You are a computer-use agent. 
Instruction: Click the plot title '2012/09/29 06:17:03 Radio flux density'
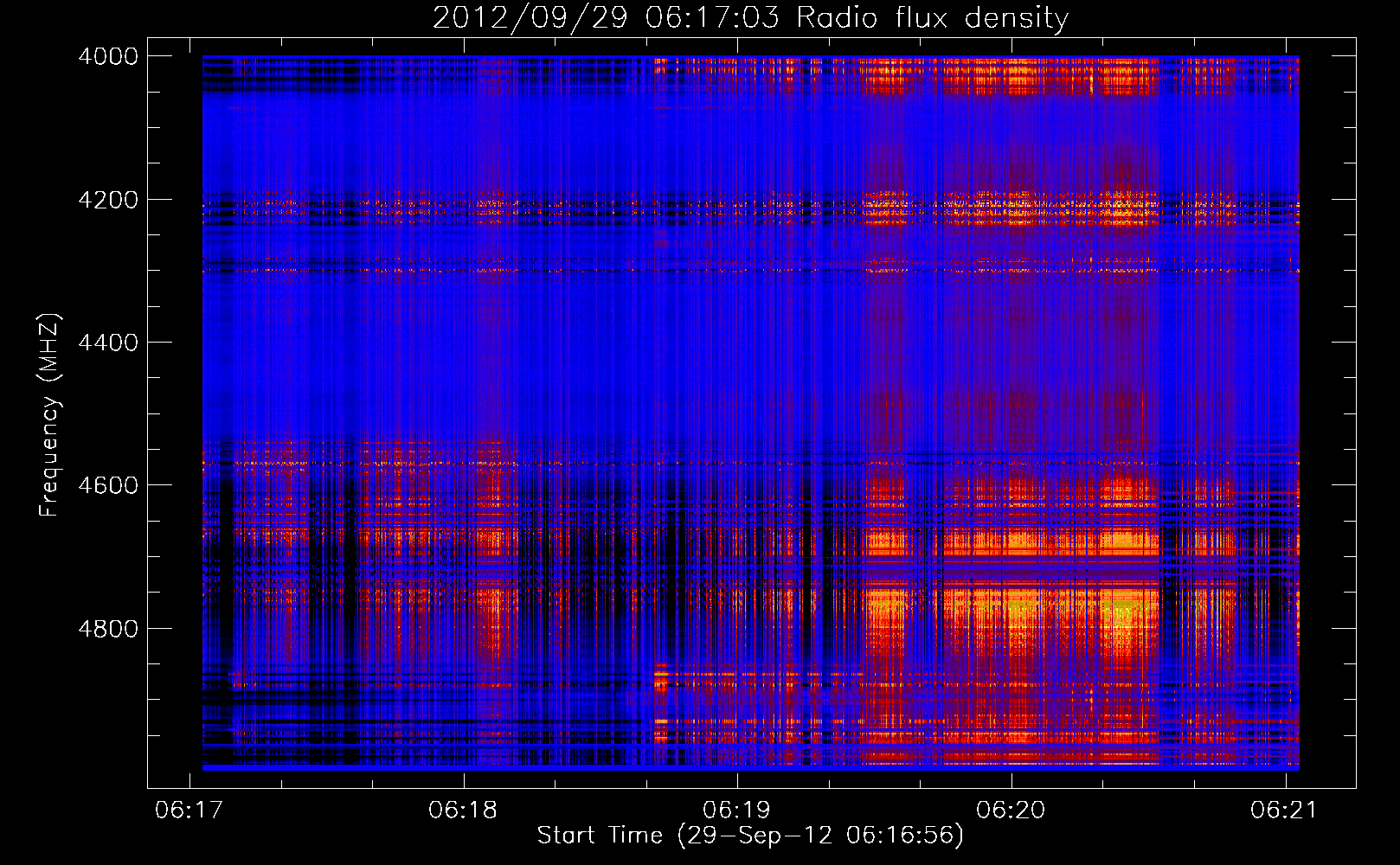click(x=750, y=18)
